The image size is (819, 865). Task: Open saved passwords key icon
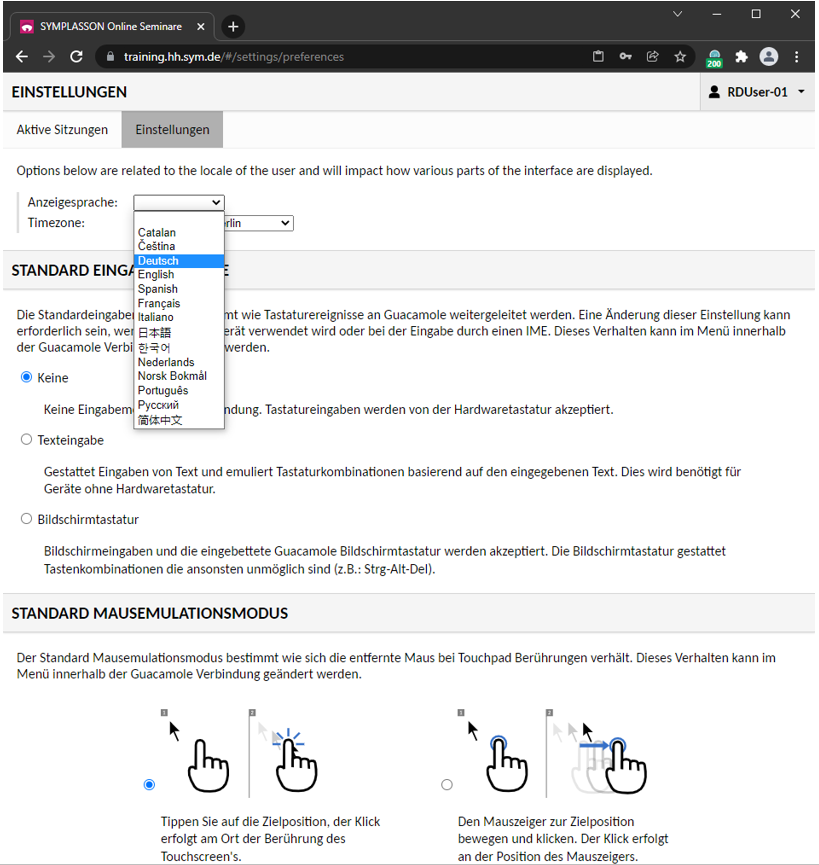(x=625, y=56)
